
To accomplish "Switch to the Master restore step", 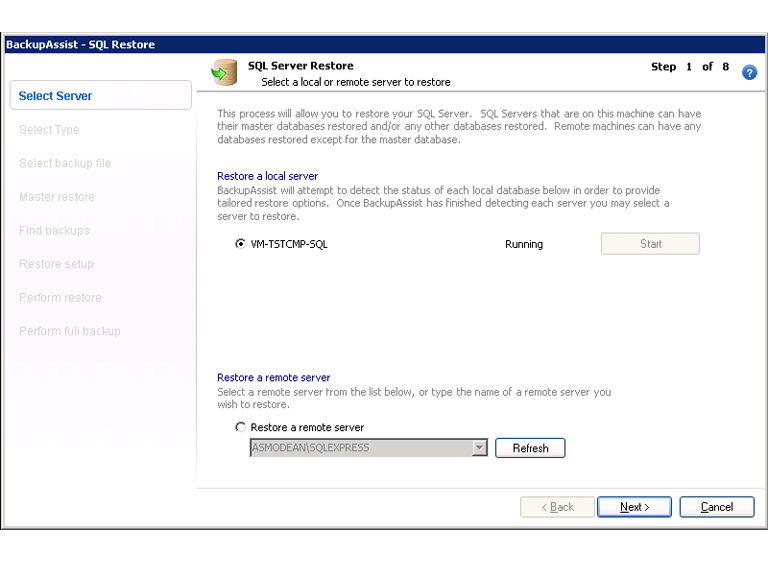I will (x=57, y=197).
